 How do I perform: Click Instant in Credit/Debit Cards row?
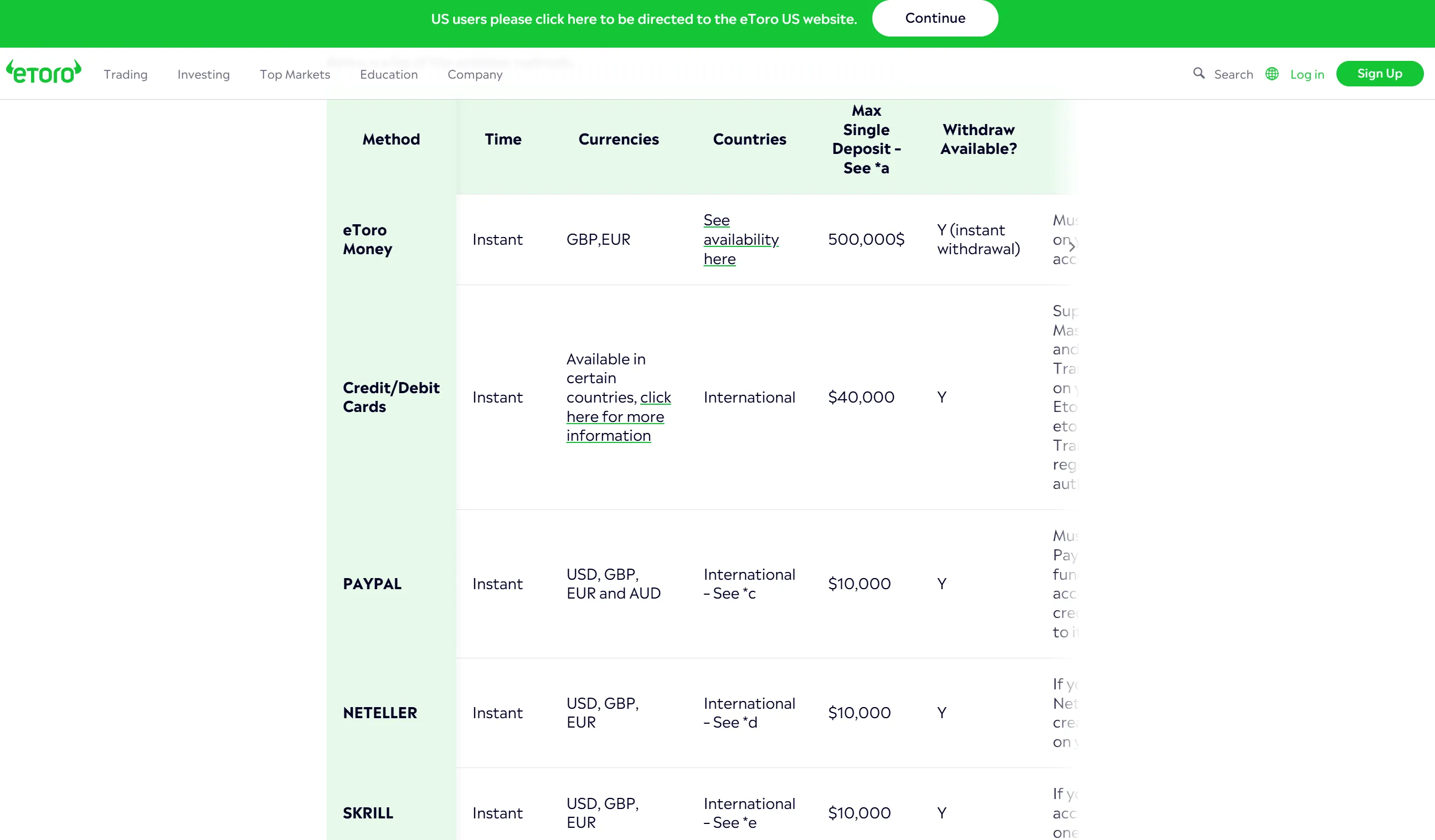click(497, 397)
